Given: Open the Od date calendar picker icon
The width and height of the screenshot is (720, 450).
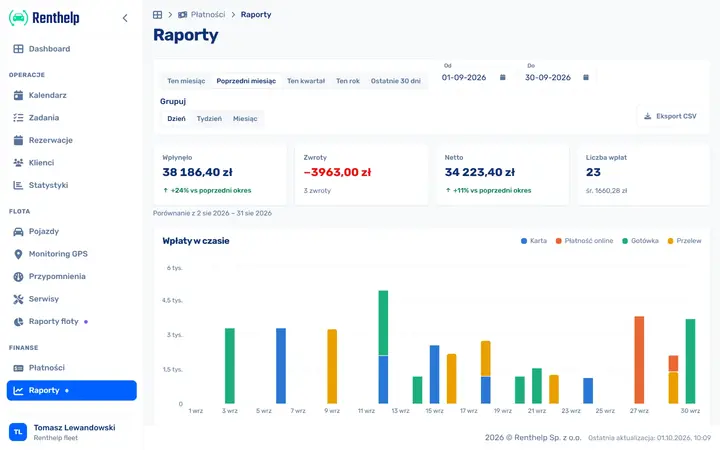Looking at the screenshot, I should (503, 77).
